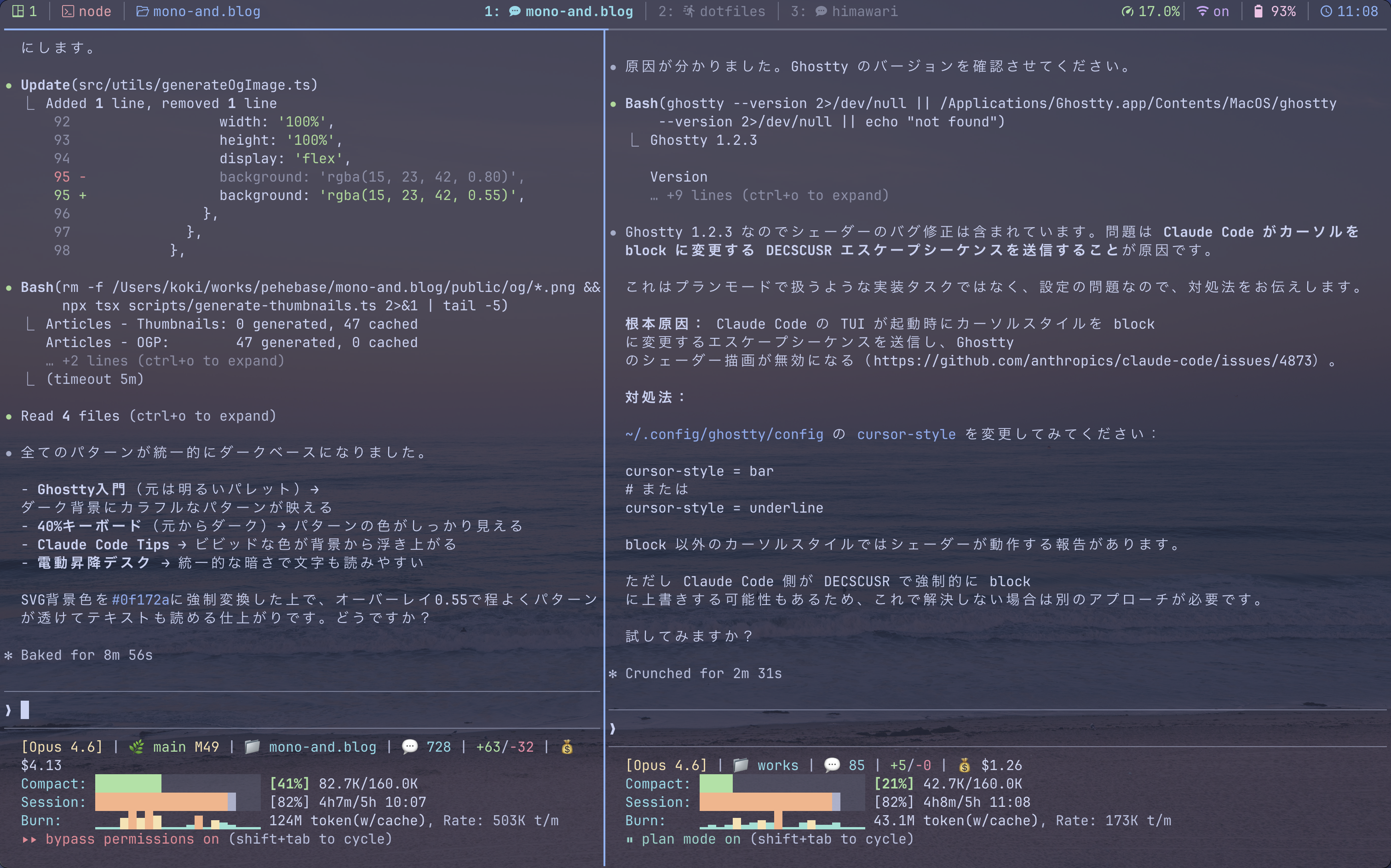This screenshot has width=1391, height=868.
Task: Click the battery icon showing 93%
Action: pos(1259,11)
